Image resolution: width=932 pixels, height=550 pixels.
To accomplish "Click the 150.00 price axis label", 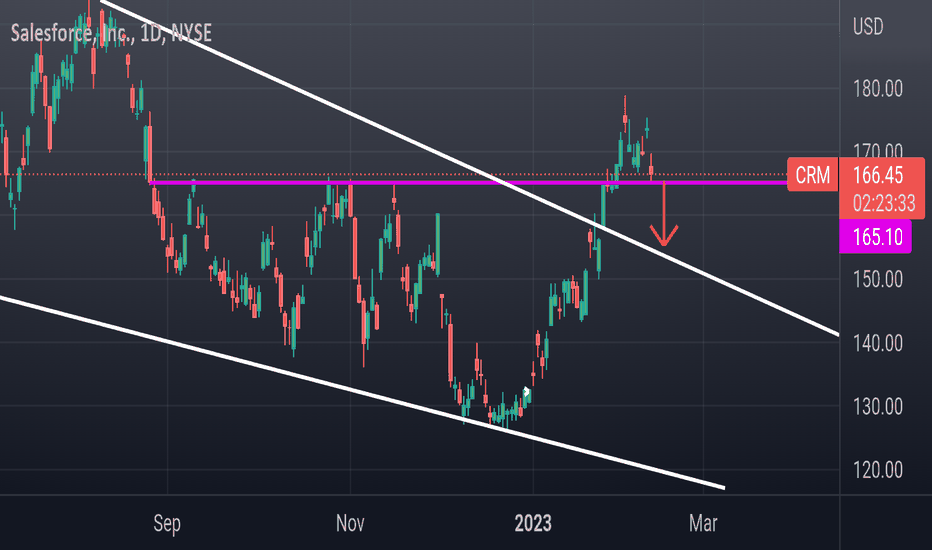I will [x=878, y=279].
